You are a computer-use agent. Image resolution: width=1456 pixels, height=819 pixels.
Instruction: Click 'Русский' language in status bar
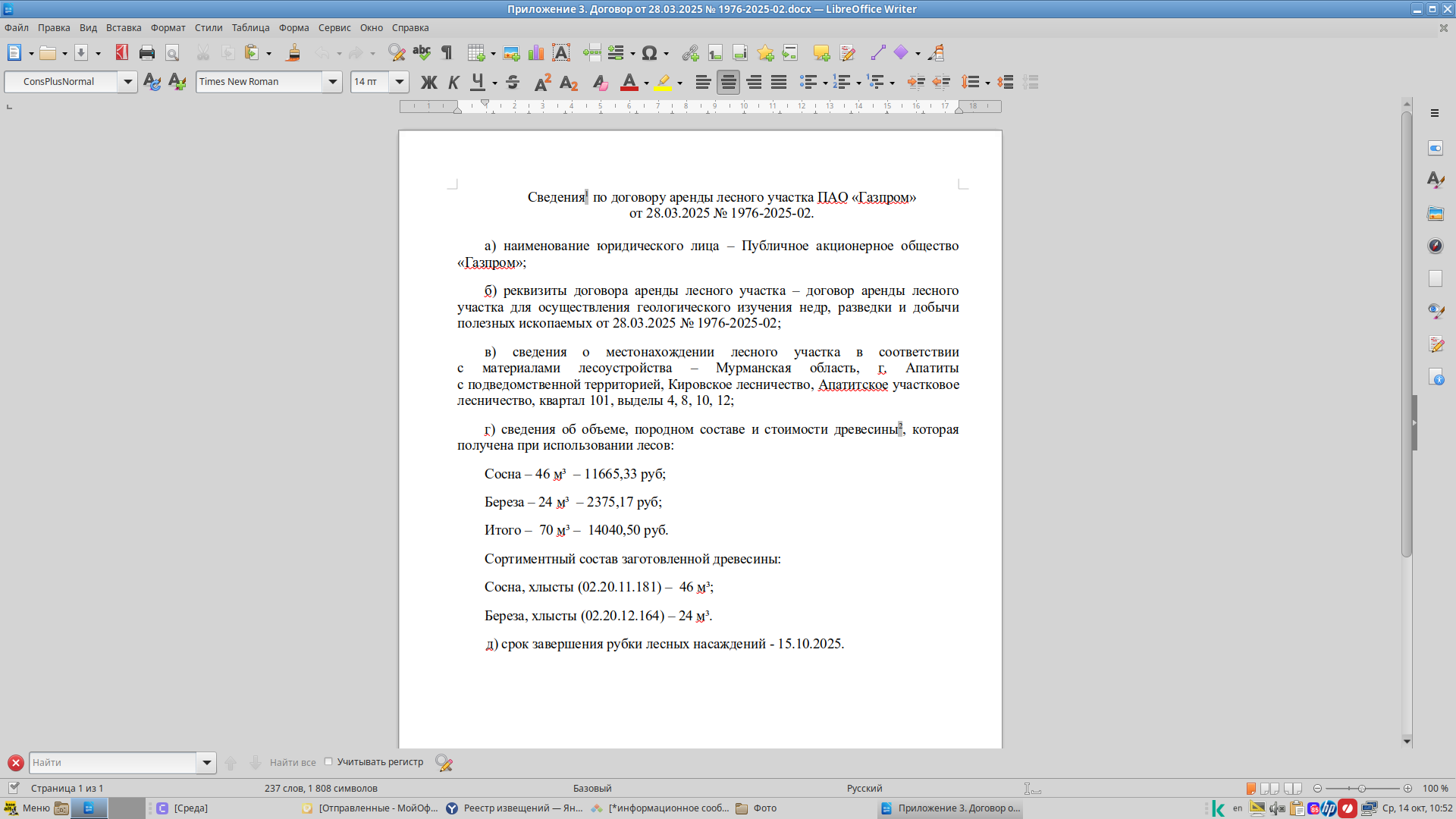tap(864, 789)
